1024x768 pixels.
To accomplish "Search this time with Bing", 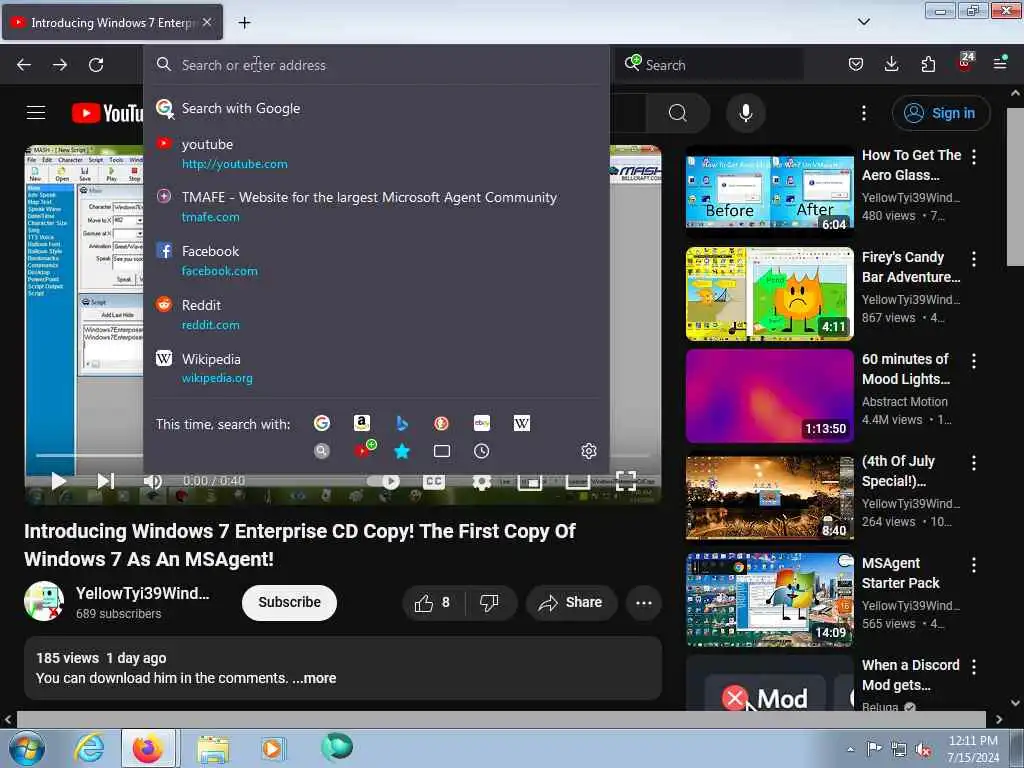I will (402, 423).
